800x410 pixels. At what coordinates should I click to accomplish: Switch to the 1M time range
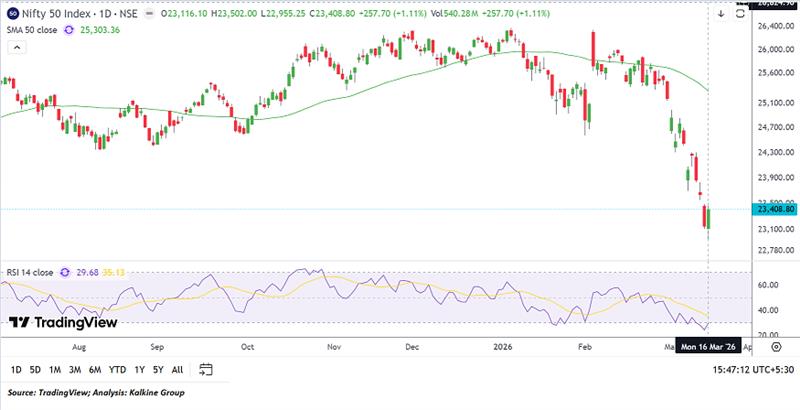coord(57,369)
